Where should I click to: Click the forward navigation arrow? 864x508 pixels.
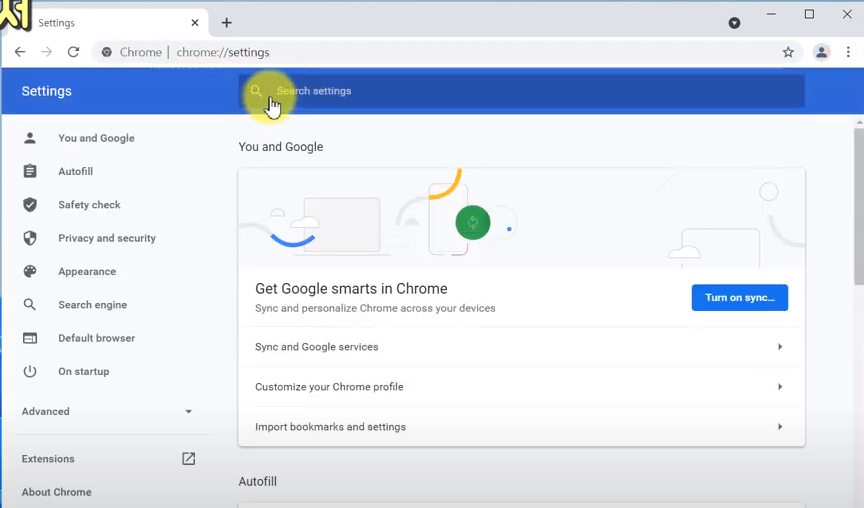pyautogui.click(x=47, y=52)
